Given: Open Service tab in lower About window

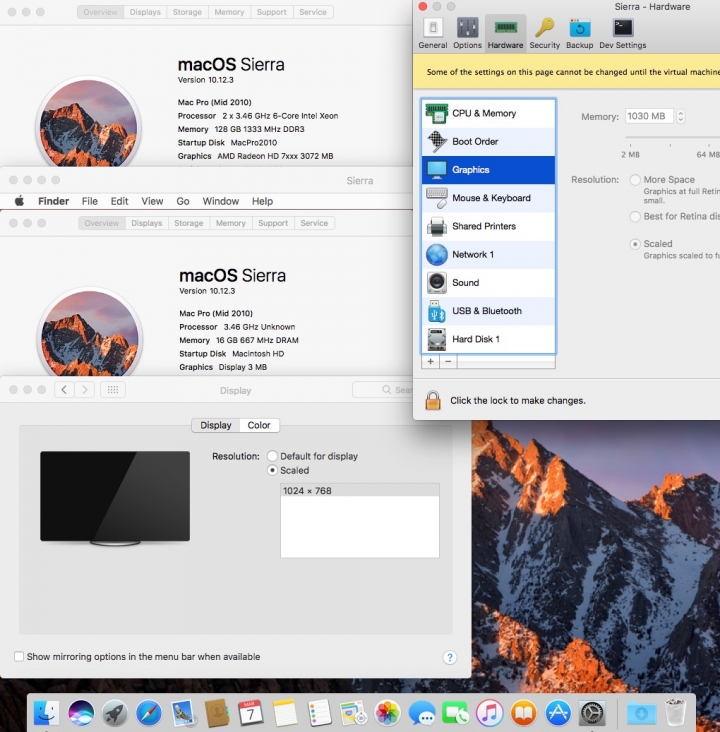Looking at the screenshot, I should coord(314,223).
